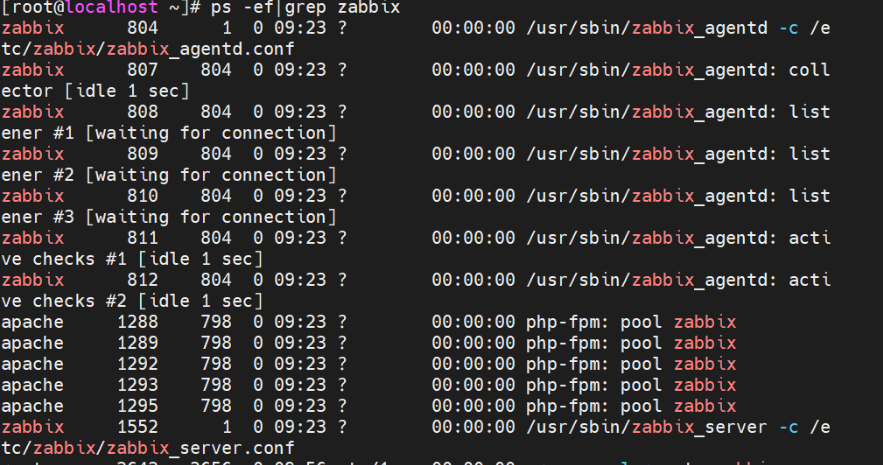
Task: Click the "ve checks #2 [idle 1 sec]" line
Action: pyautogui.click(x=132, y=301)
